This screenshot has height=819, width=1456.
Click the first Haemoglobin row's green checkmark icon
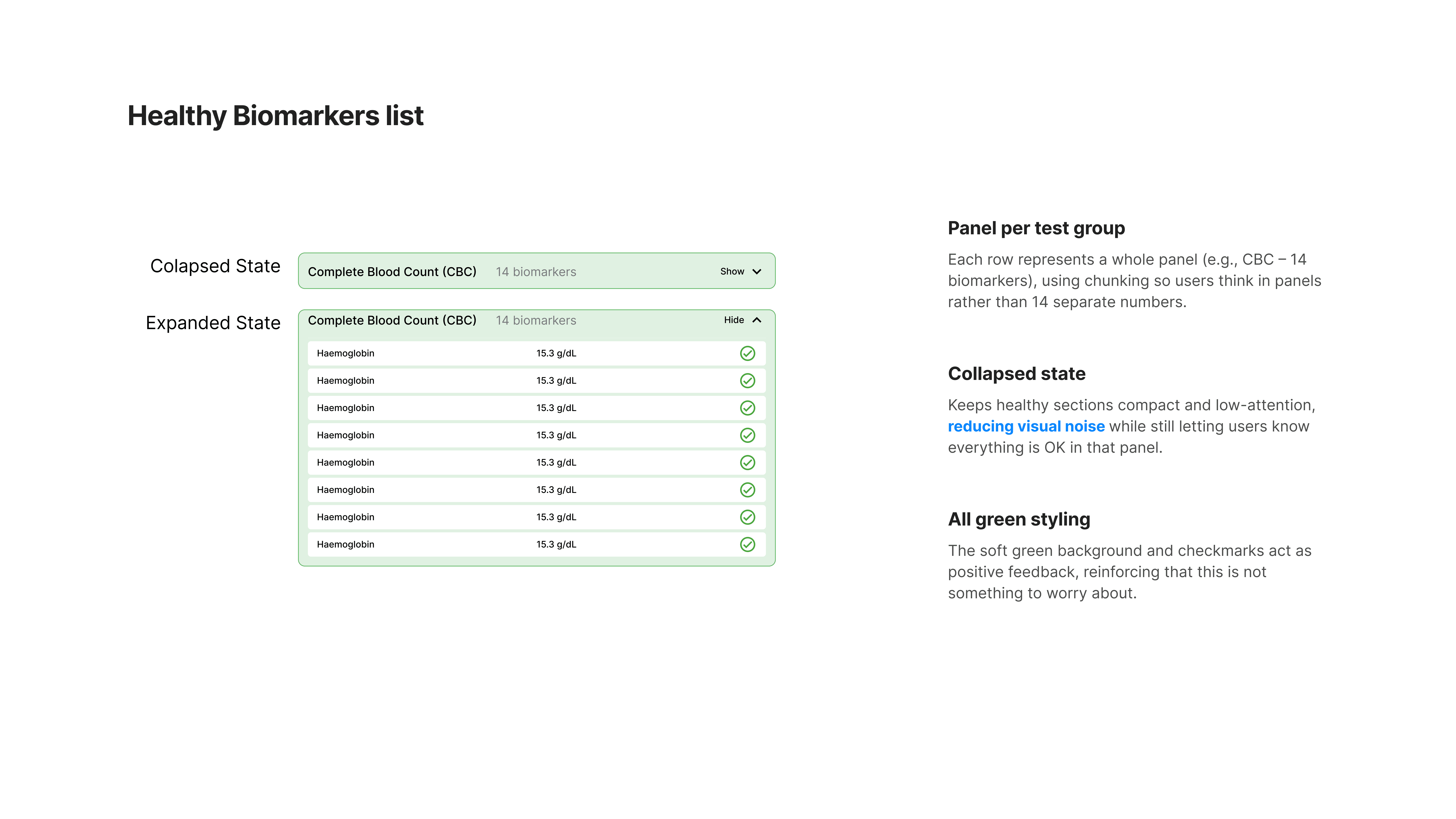point(747,353)
